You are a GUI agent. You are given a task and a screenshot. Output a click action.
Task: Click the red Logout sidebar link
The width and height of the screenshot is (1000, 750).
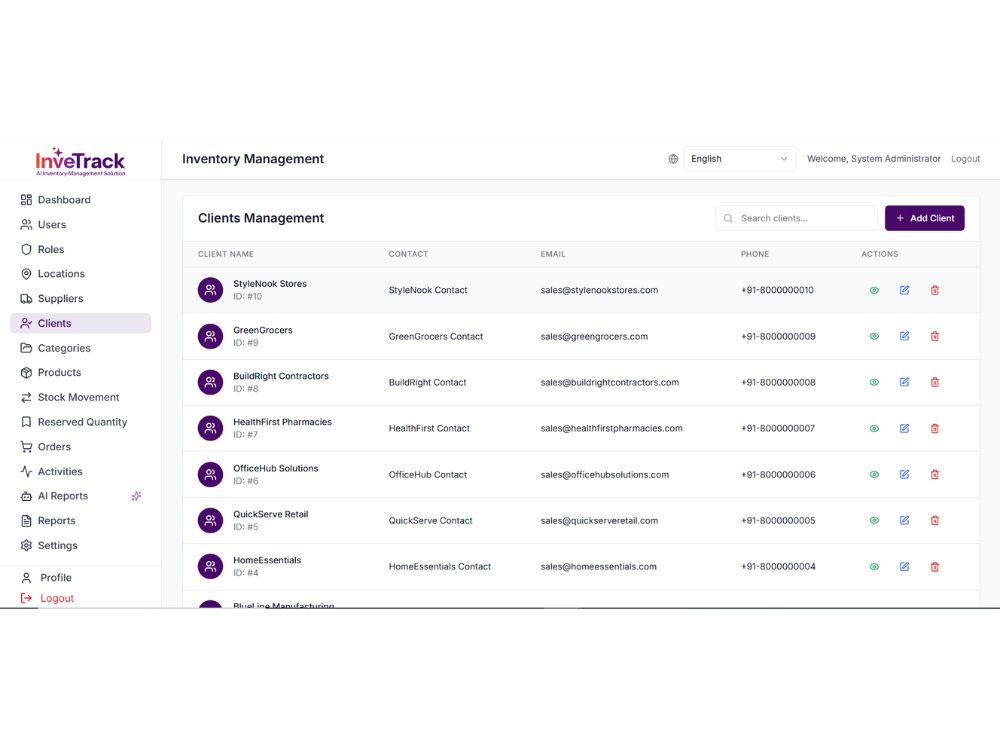pyautogui.click(x=48, y=598)
